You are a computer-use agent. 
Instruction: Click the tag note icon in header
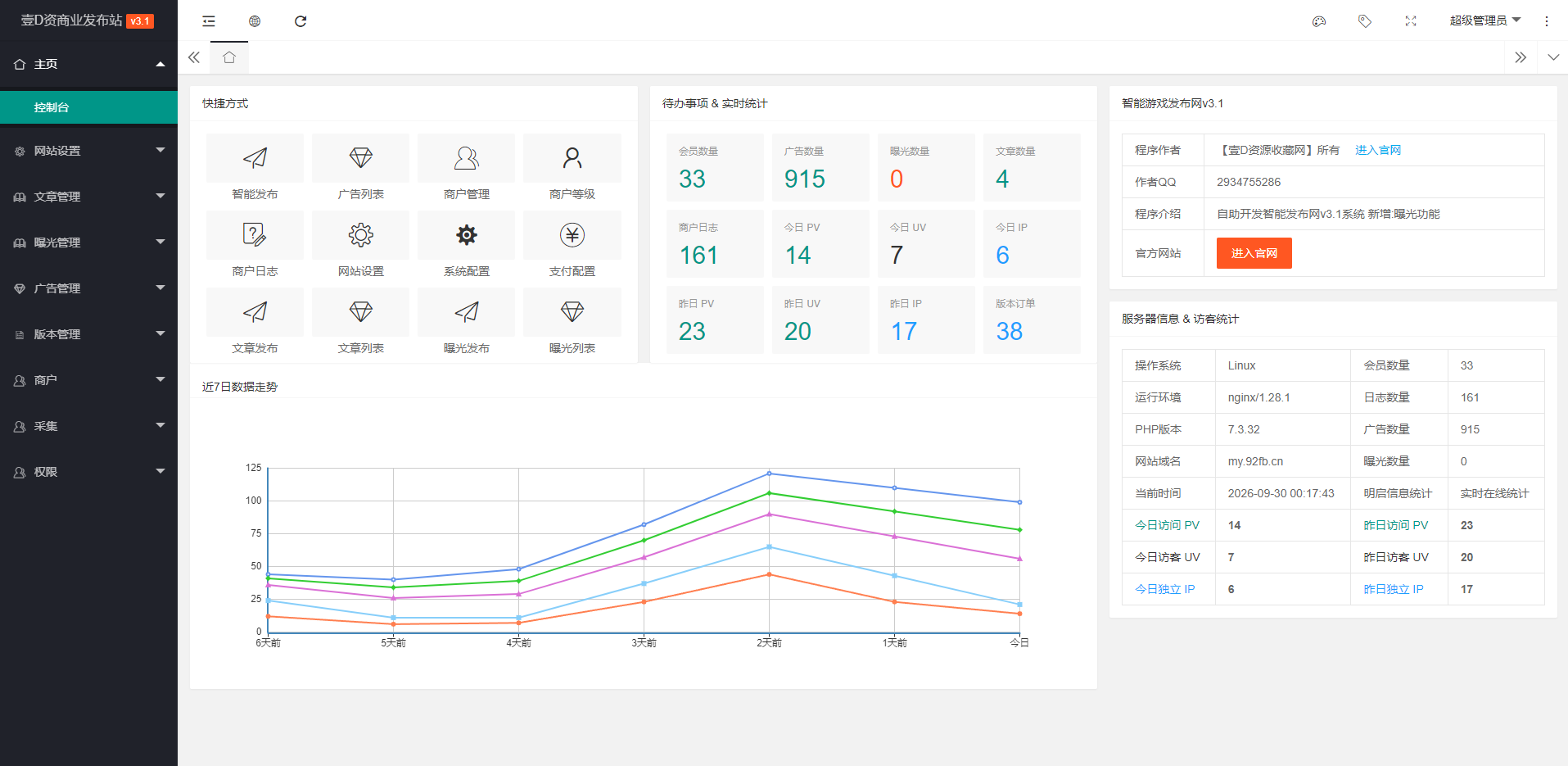pos(1365,21)
